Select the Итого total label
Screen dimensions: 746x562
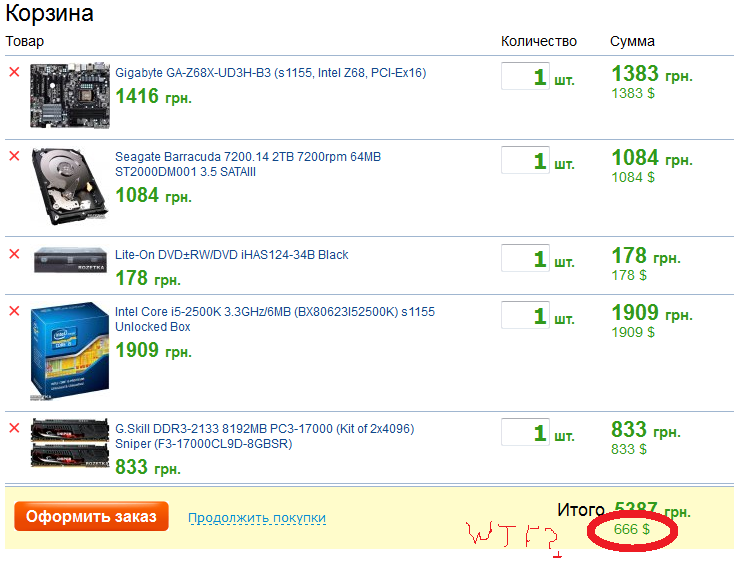[x=580, y=510]
